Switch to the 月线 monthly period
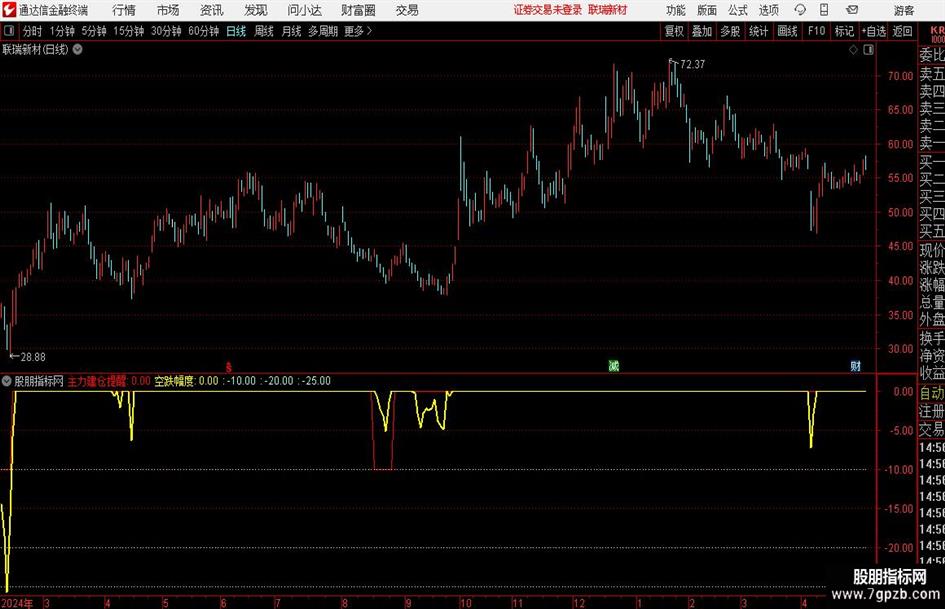 292,31
